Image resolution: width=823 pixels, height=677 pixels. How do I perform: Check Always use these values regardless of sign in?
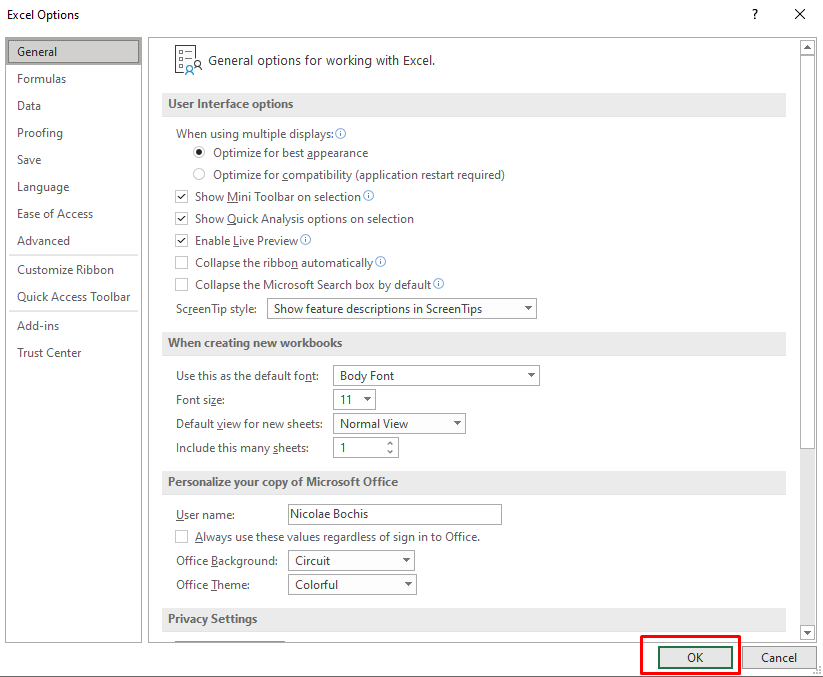click(182, 536)
